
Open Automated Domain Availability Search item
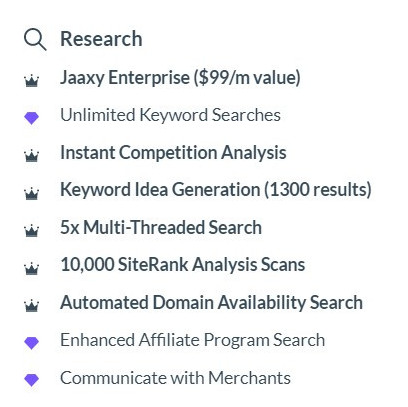[211, 303]
